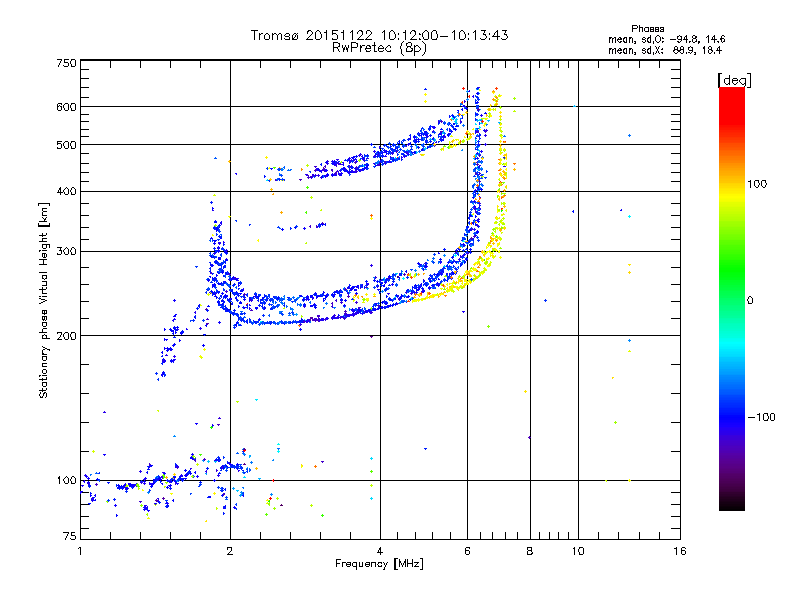Click the '4' frequency axis tick label
Screen dimensions: 800x600
click(x=380, y=551)
